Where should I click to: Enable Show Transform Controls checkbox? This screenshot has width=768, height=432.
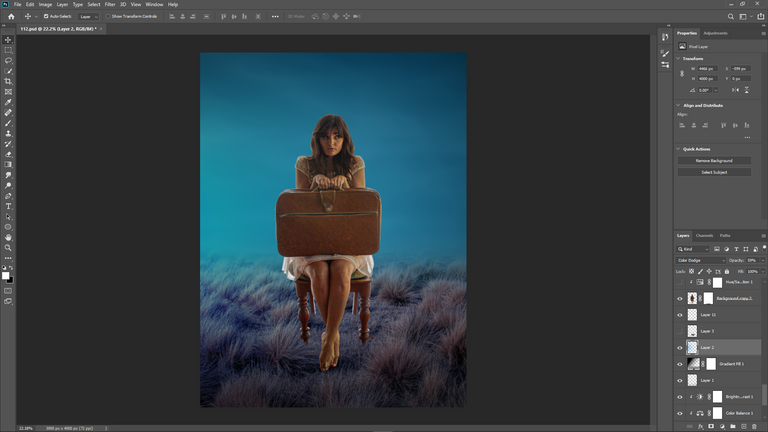coord(108,16)
